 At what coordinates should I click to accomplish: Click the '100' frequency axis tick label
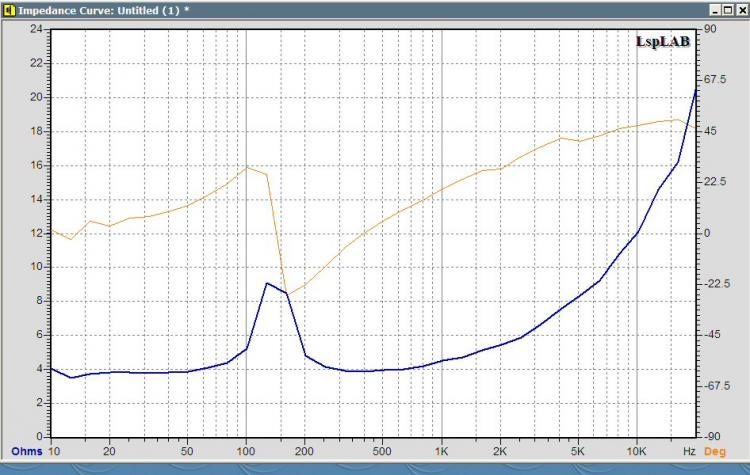[245, 451]
